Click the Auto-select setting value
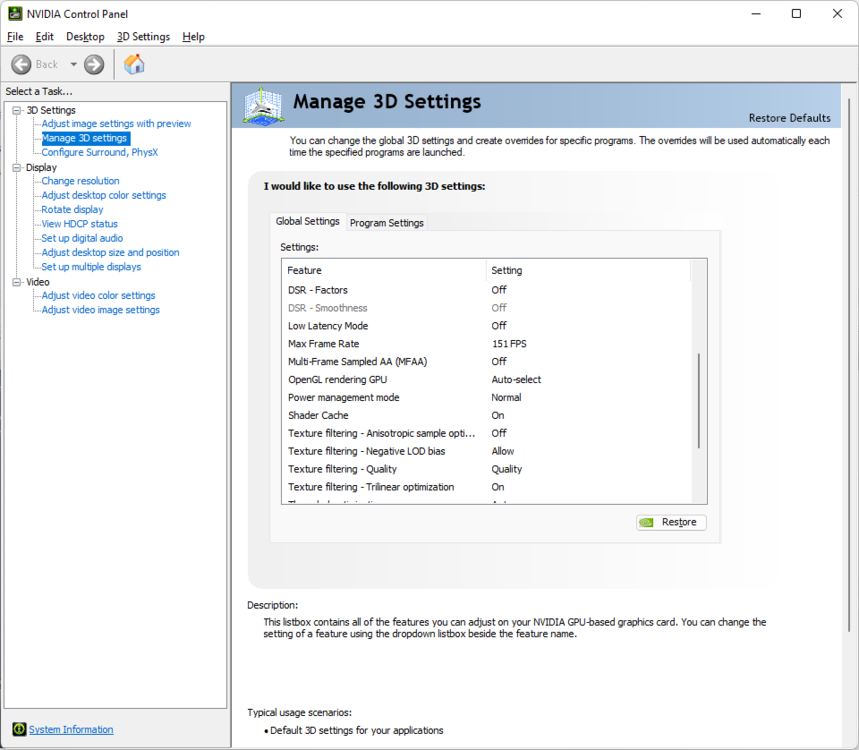 point(516,380)
